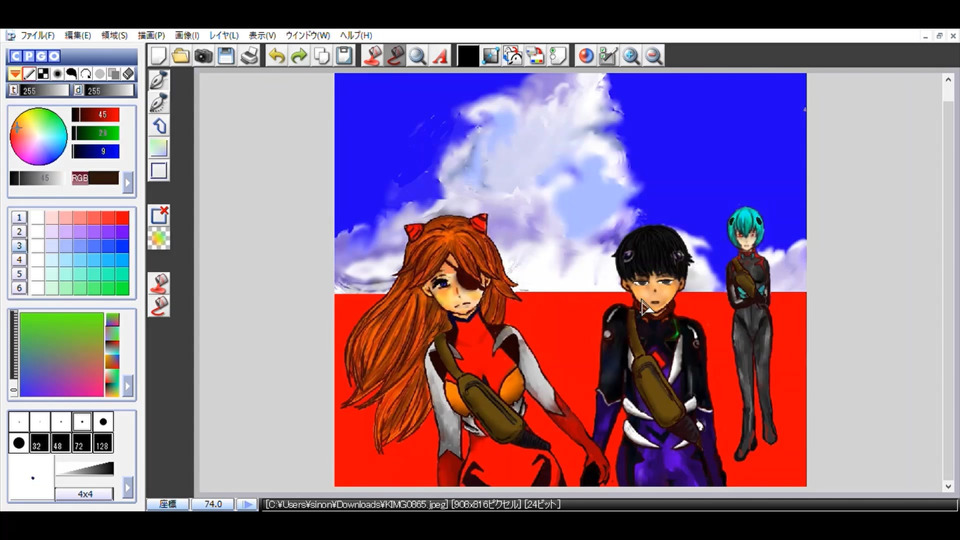960x540 pixels.
Task: Select the gradient fill square tool
Action: [159, 148]
